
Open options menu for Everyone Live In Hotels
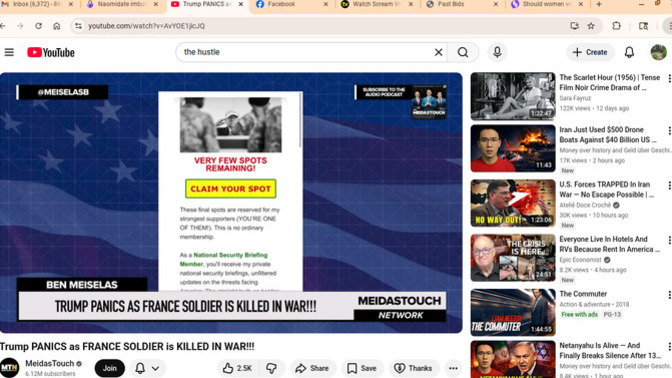click(669, 240)
